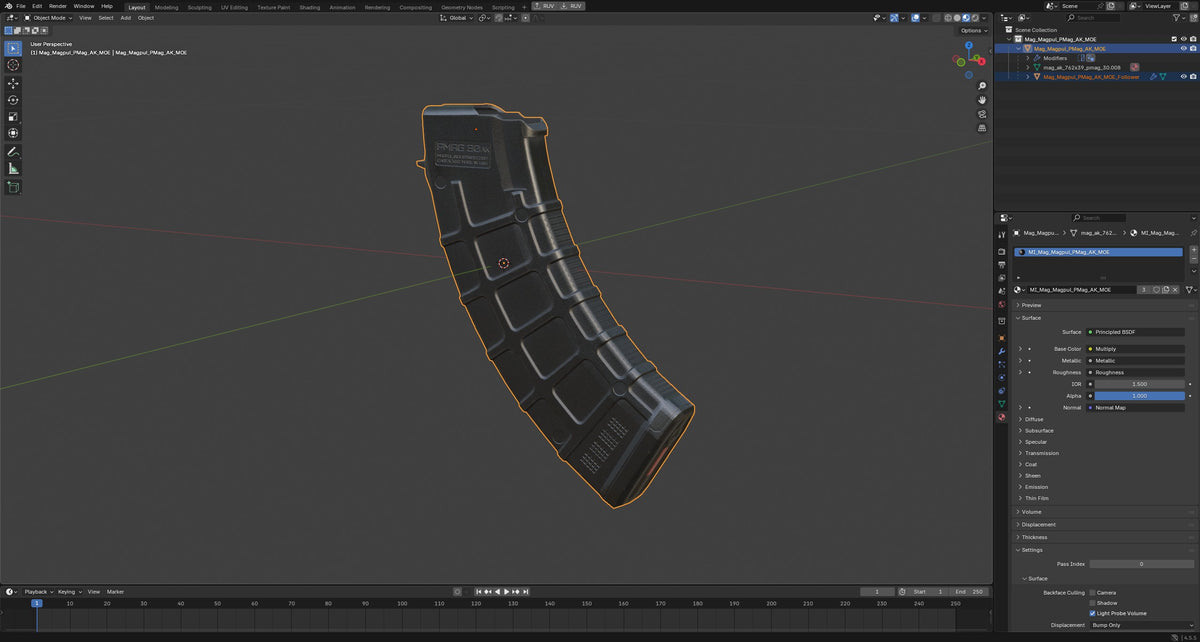
Task: Open the Output properties tab
Action: pyautogui.click(x=1001, y=264)
